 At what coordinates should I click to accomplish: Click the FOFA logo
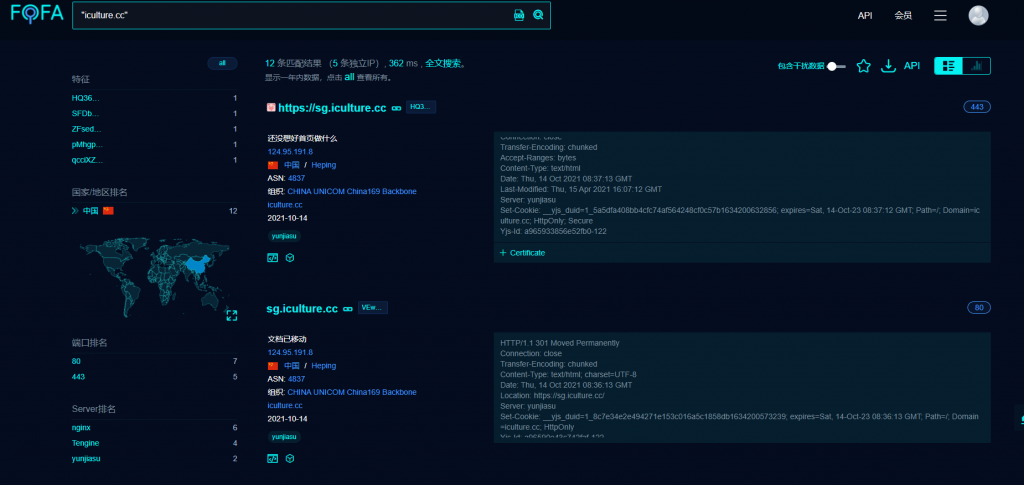(x=37, y=14)
